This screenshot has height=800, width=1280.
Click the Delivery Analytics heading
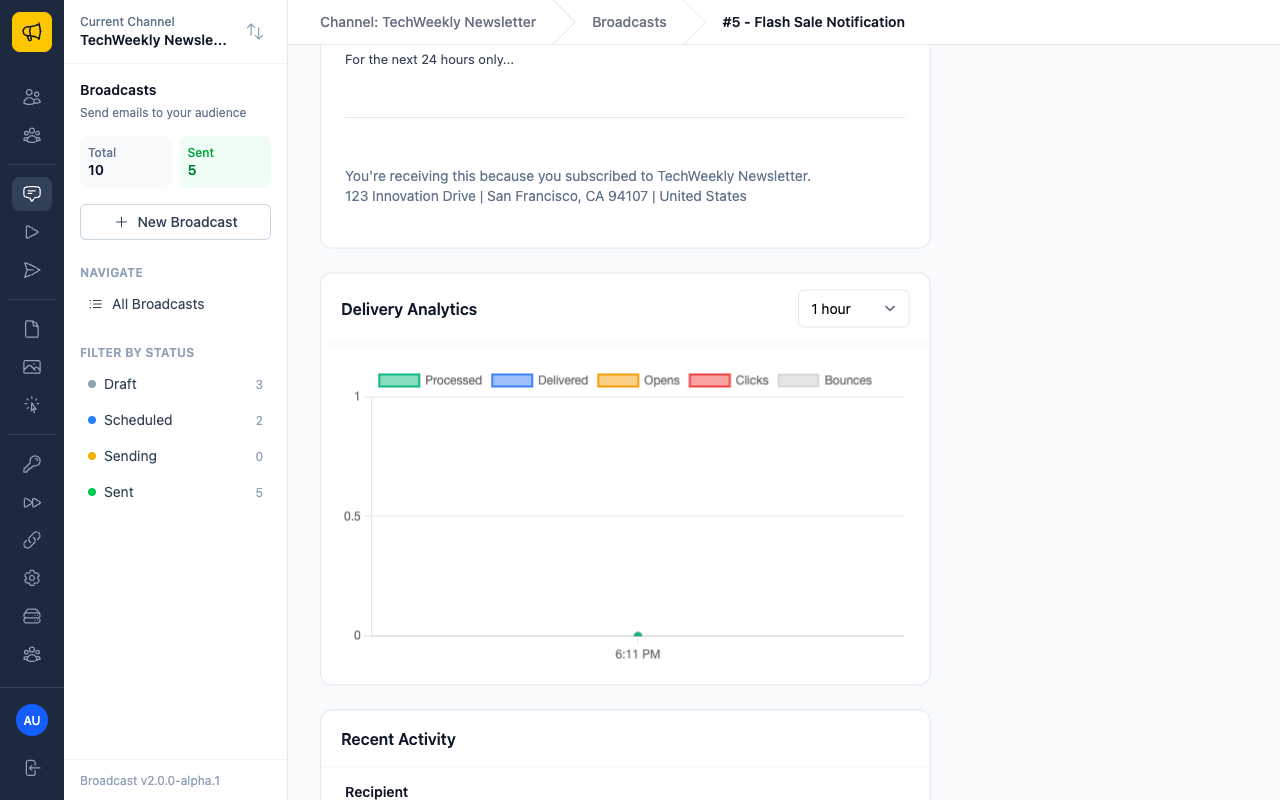coord(409,309)
